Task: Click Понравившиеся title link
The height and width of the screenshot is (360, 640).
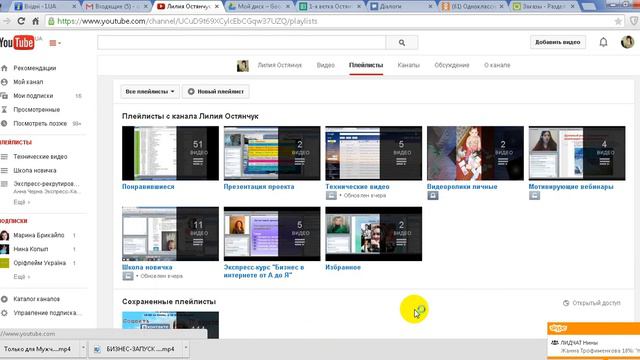Action: (x=148, y=187)
